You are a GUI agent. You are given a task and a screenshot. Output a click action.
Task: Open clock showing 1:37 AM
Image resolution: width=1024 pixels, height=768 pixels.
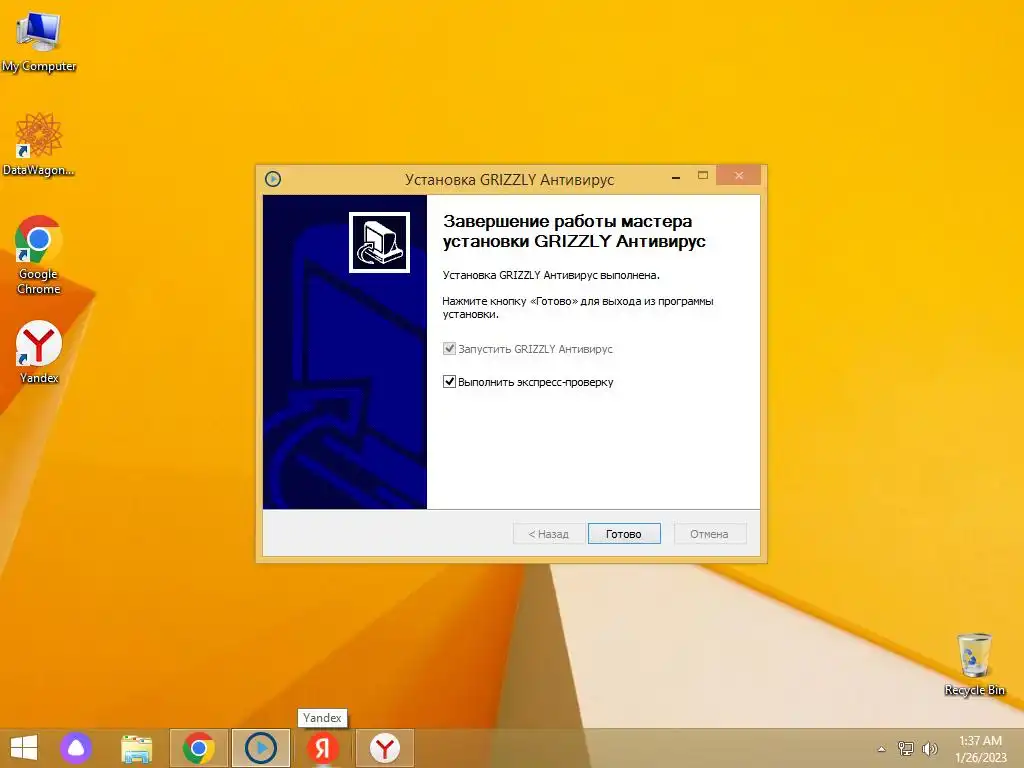click(x=981, y=748)
